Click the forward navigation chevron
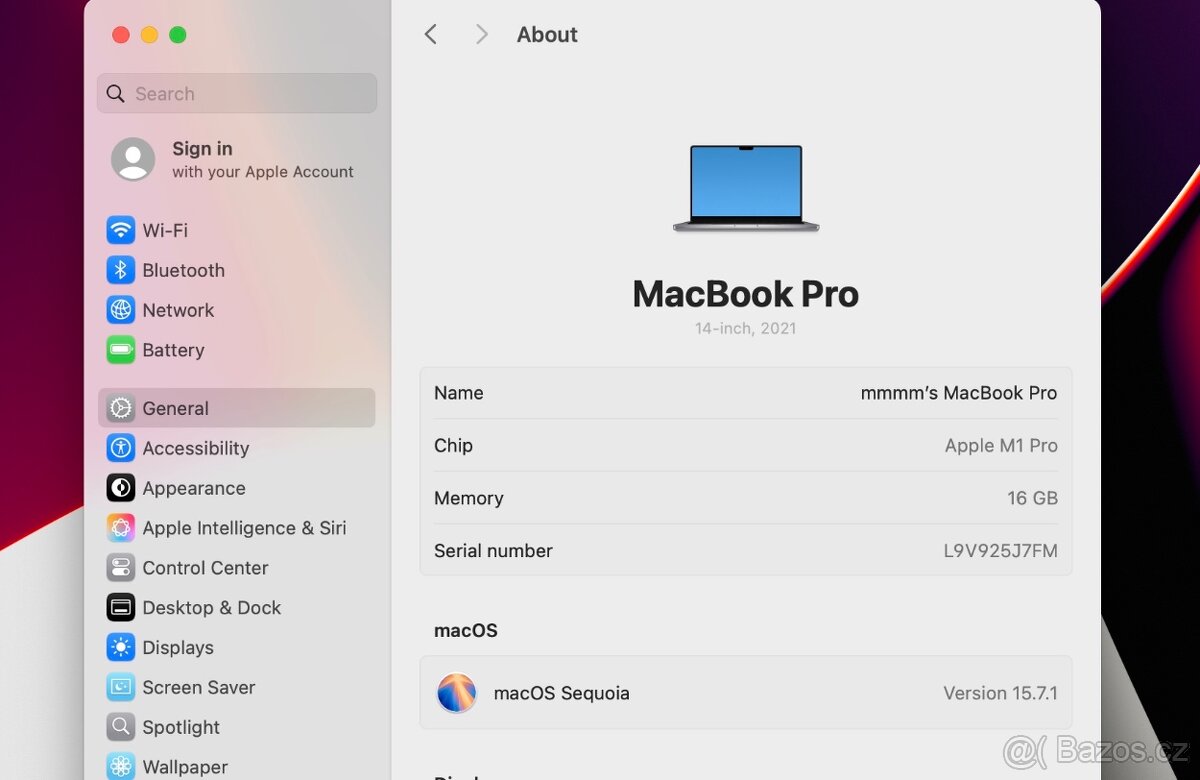The image size is (1200, 780). tap(481, 34)
